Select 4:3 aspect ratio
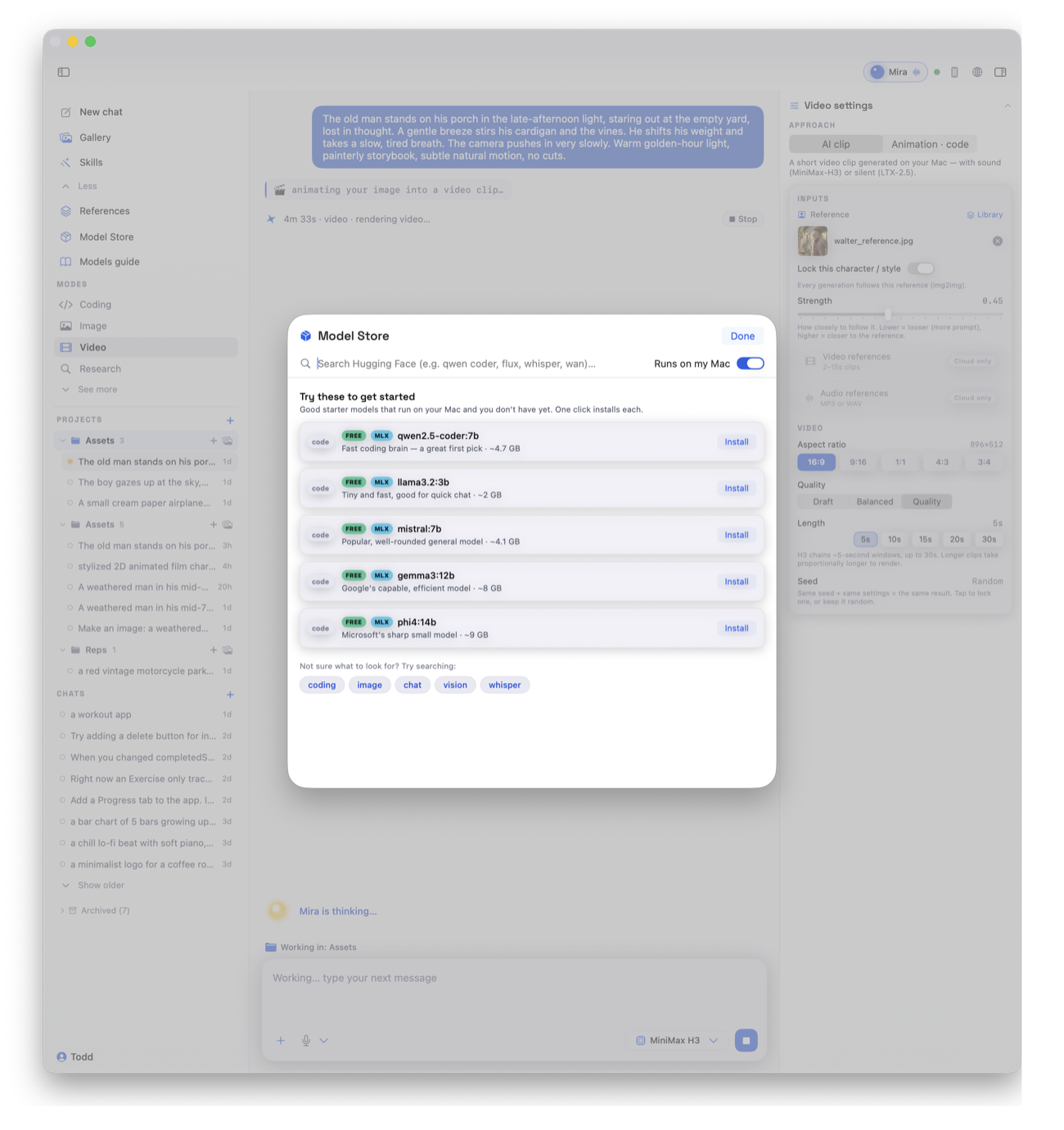This screenshot has width=1064, height=1130. tap(942, 462)
